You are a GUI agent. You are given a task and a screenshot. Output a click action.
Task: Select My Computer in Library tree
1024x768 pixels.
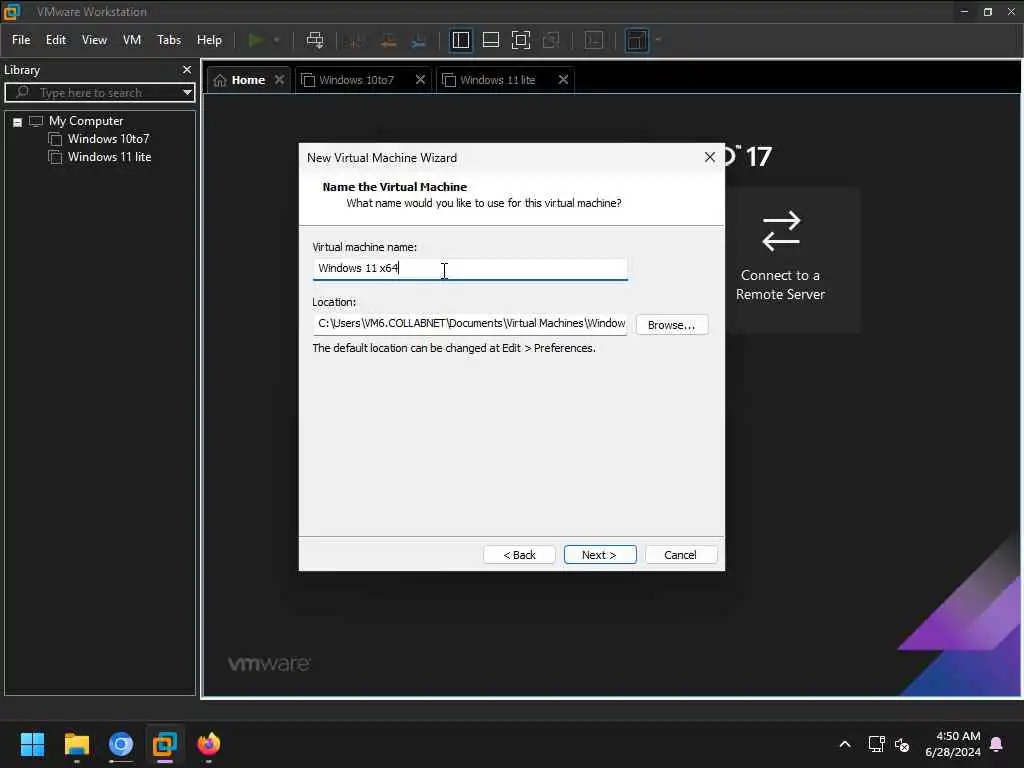click(x=86, y=121)
